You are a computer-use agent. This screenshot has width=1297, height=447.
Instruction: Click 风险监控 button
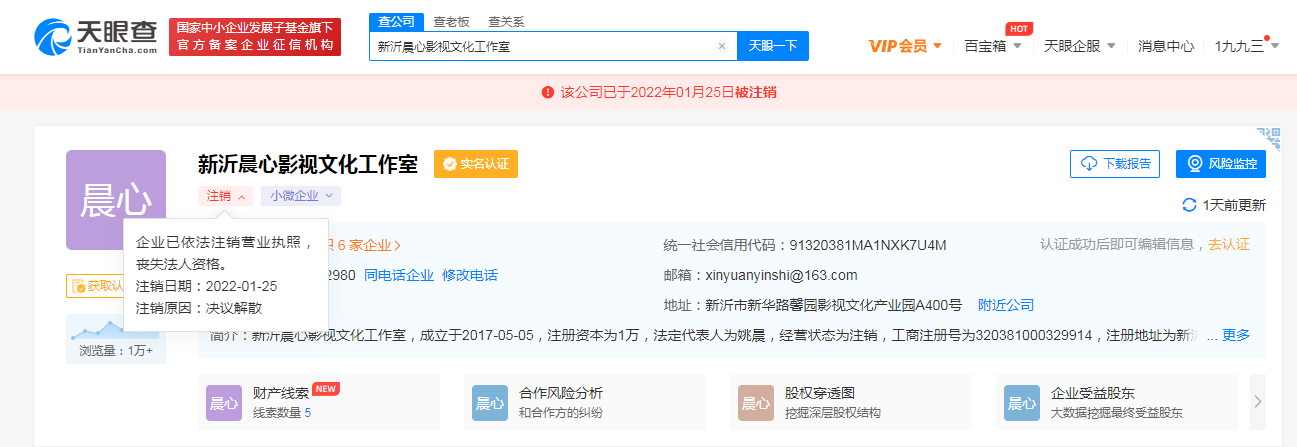coord(1221,164)
